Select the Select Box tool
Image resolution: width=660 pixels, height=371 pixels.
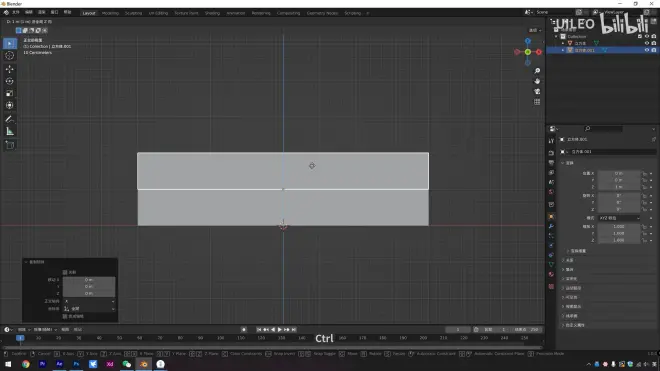(x=10, y=43)
